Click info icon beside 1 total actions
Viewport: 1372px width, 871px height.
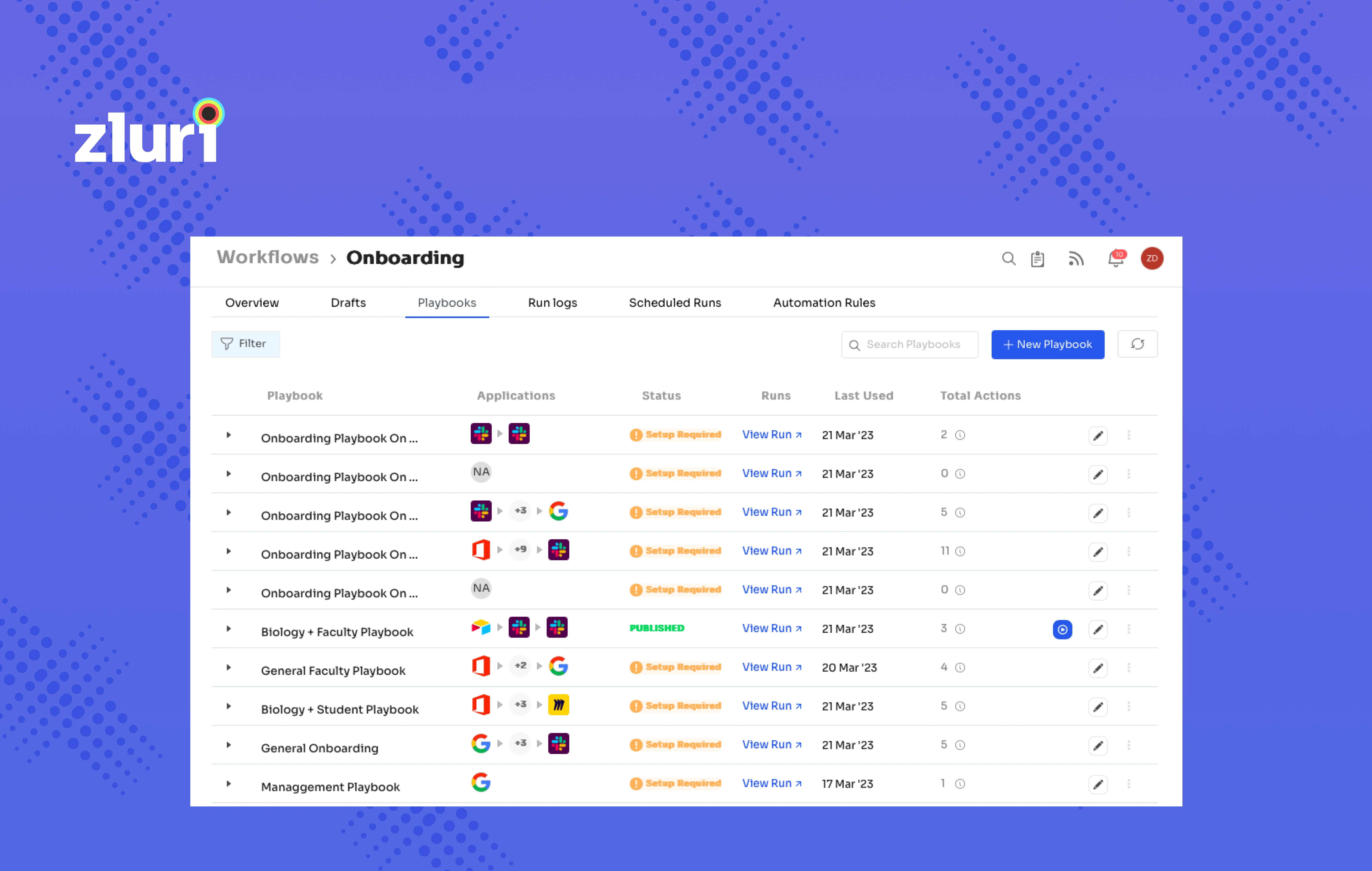click(x=960, y=784)
